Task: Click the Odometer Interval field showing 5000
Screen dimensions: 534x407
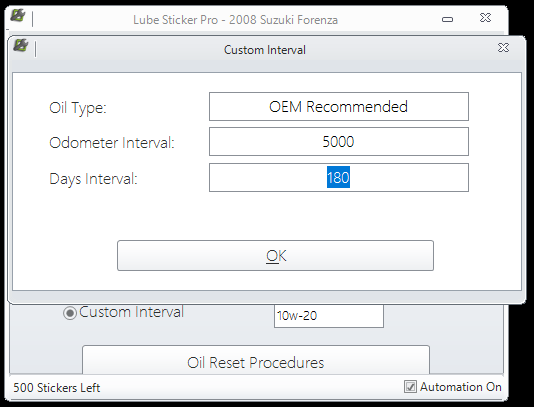Action: coord(339,142)
